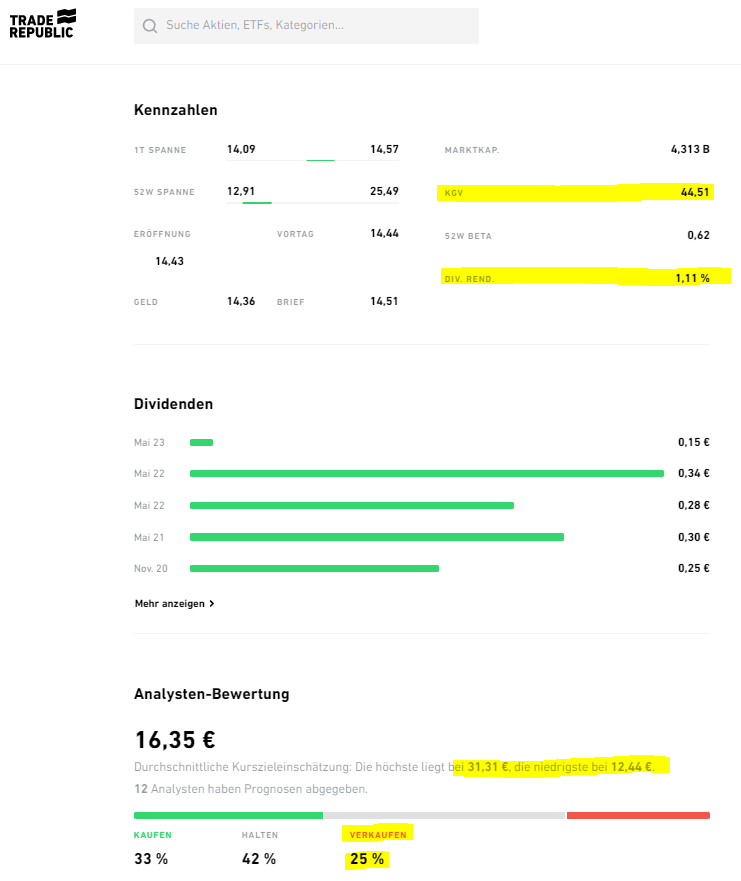Click the 16,35 € average price target

click(x=175, y=740)
